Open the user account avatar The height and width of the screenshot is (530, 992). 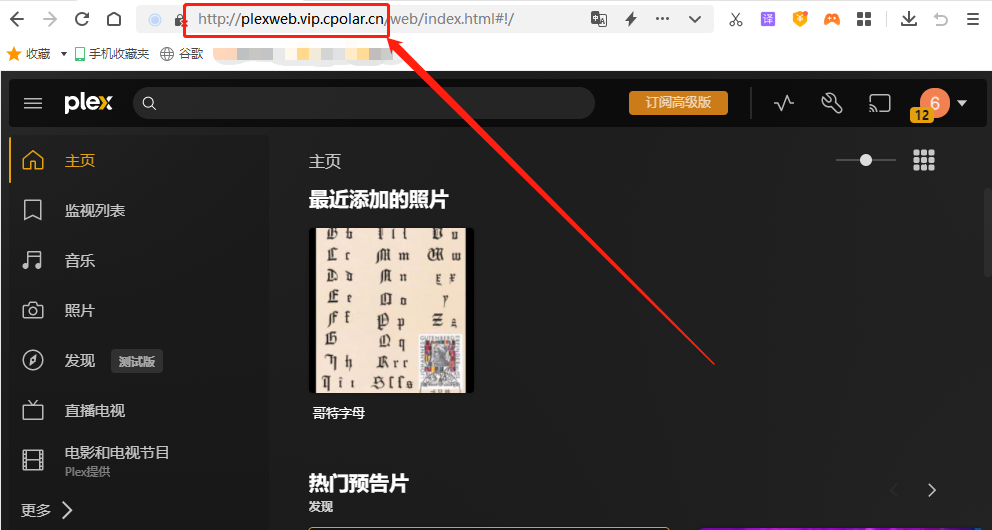[934, 103]
